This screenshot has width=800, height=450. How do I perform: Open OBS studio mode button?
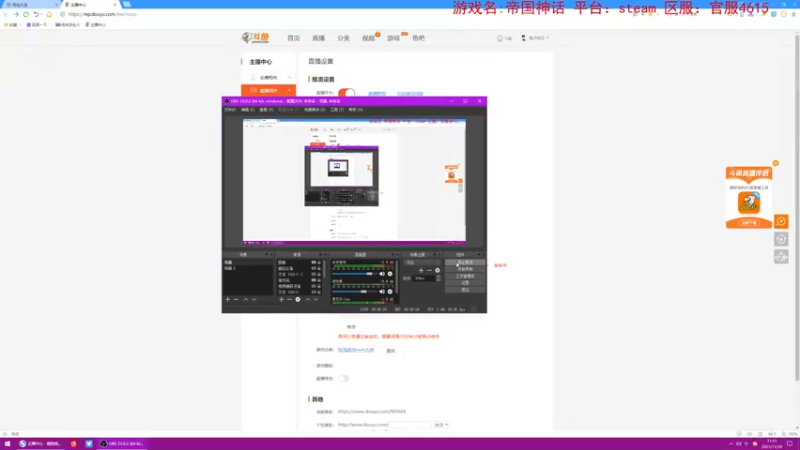point(465,276)
